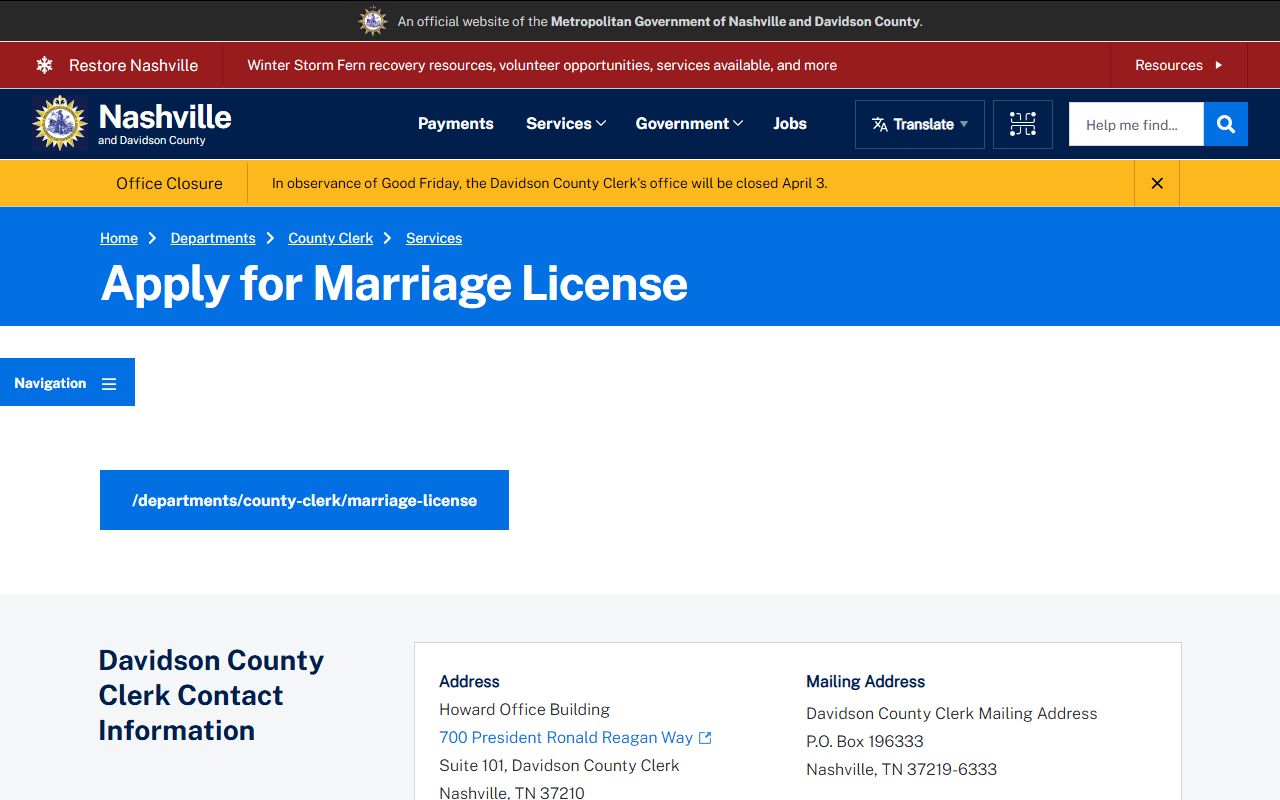Click the scan/AI search icon button
The height and width of the screenshot is (800, 1280).
[x=1023, y=125]
